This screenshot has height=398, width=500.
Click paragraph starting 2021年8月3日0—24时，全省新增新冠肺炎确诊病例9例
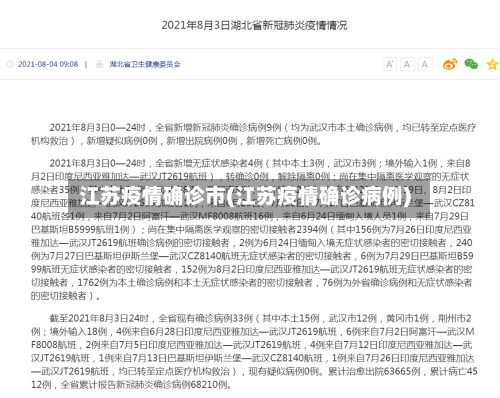[253, 134]
